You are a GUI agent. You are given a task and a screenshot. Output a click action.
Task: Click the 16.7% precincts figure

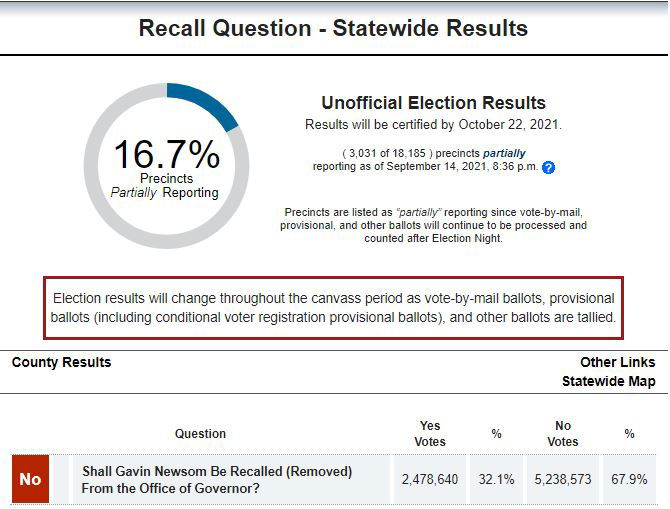(x=166, y=155)
